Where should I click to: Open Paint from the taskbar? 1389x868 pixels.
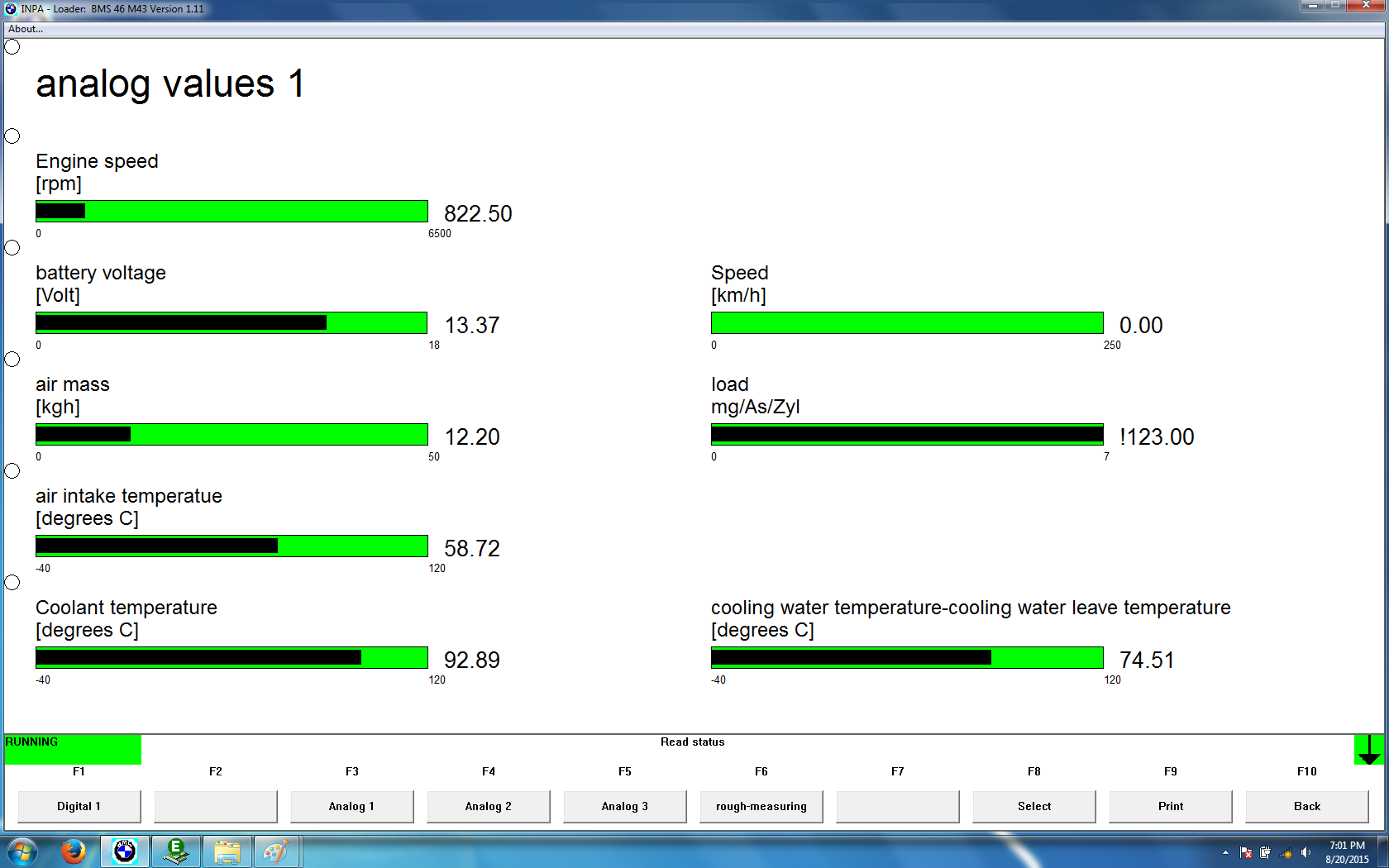(276, 851)
